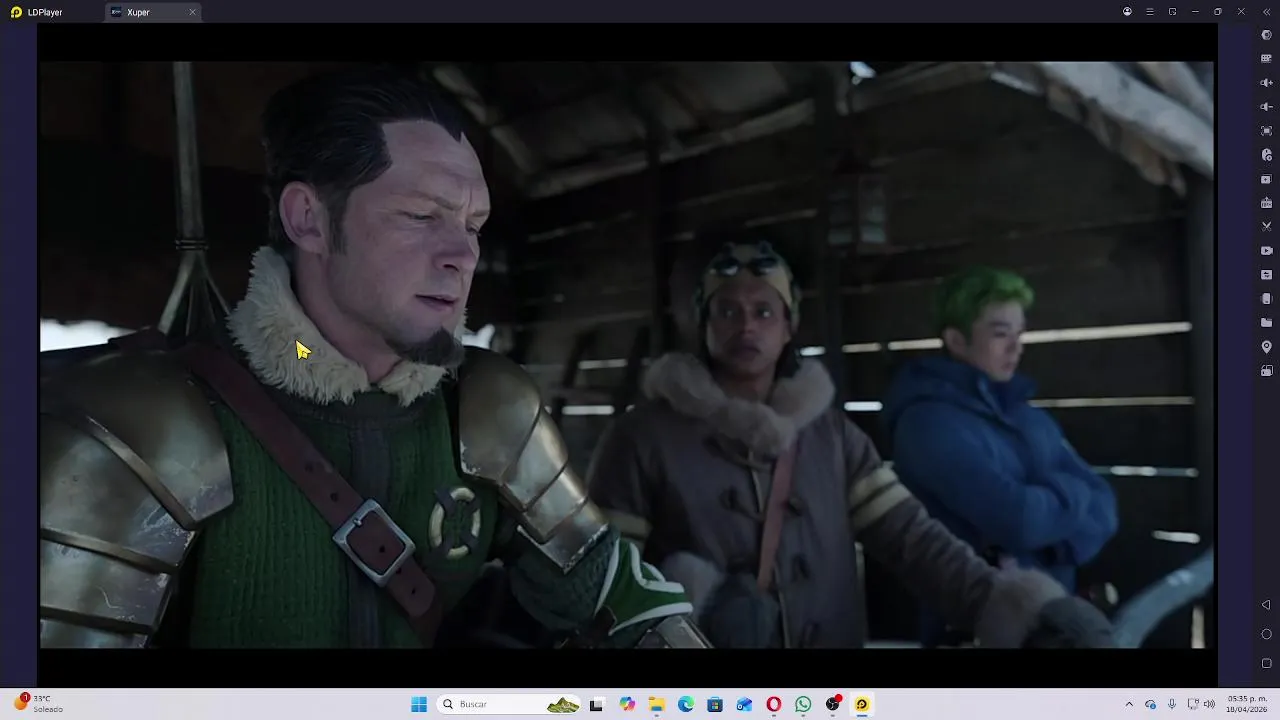
Task: Minimize the LDPlayer window
Action: (x=1195, y=12)
